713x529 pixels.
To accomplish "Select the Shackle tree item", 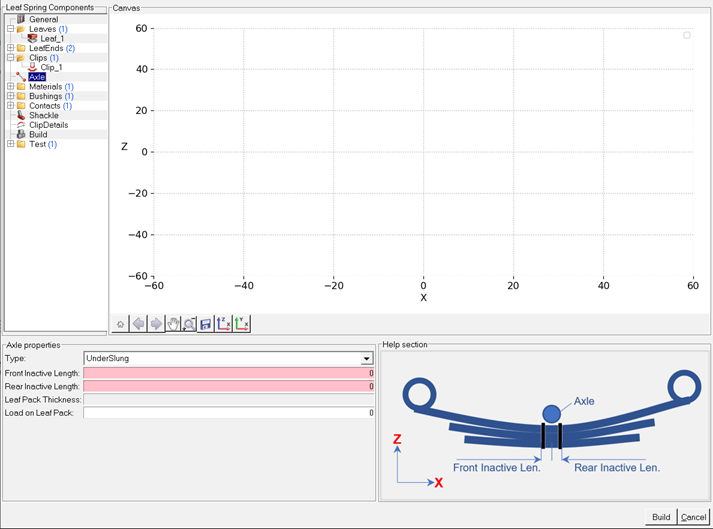I will click(43, 116).
